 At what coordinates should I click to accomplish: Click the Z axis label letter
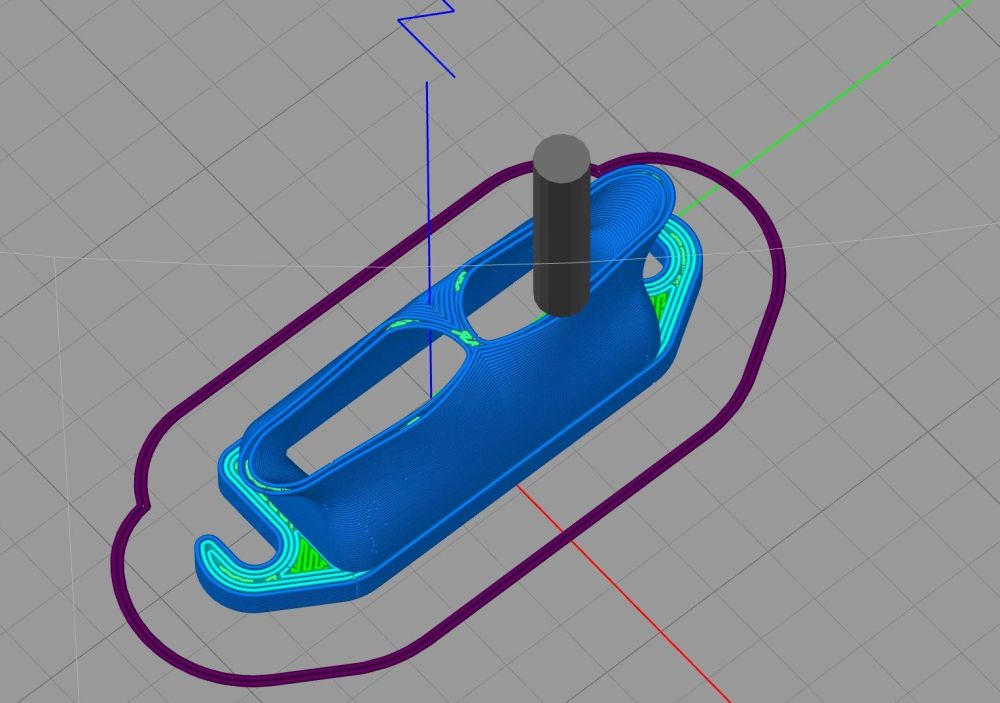(426, 37)
